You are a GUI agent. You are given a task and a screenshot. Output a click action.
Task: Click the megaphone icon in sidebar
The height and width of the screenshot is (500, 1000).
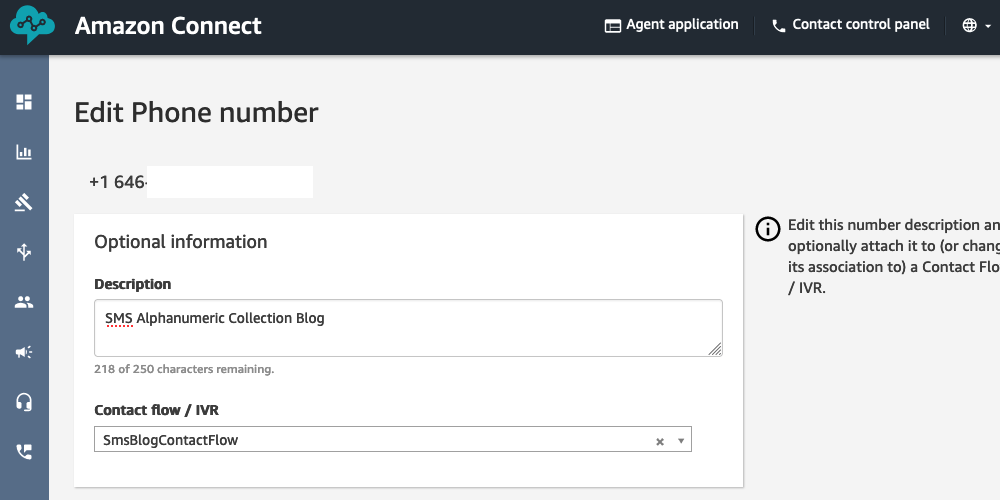24,352
